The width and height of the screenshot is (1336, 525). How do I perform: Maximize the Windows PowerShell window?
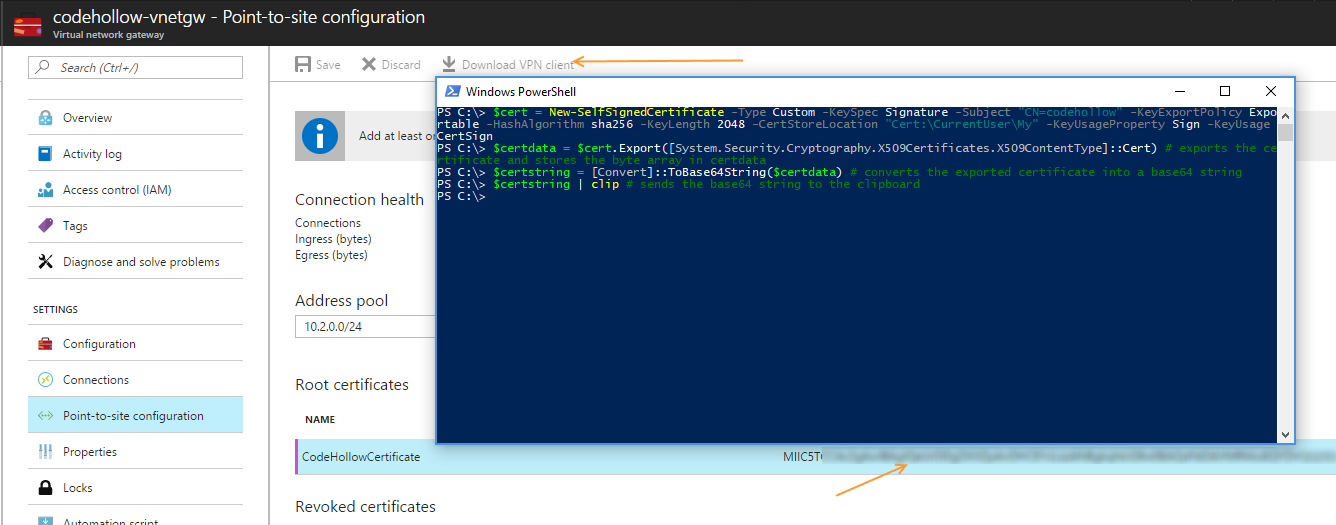(x=1225, y=91)
